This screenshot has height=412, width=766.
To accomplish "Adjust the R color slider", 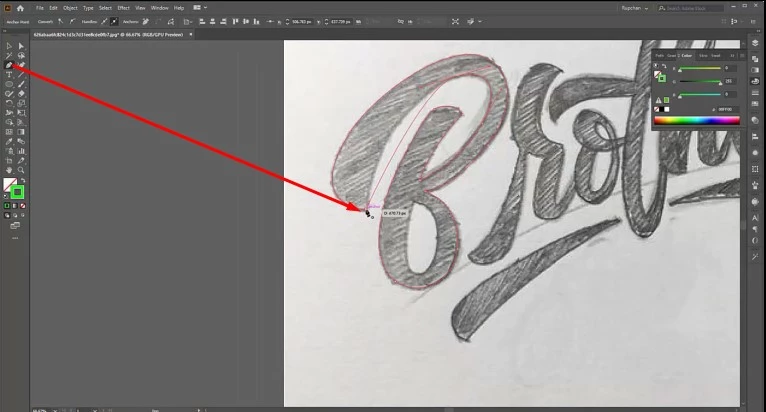I will [700, 68].
